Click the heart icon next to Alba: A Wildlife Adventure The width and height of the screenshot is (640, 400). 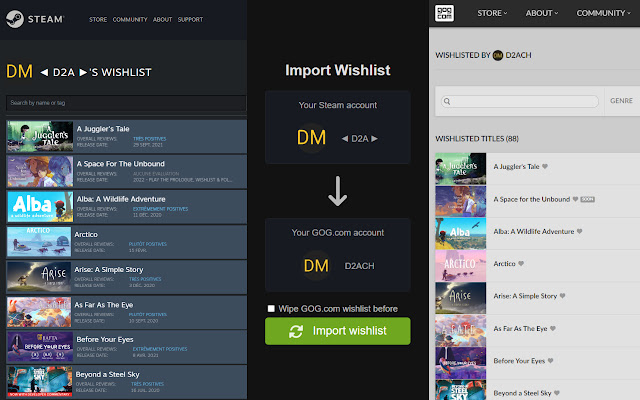[580, 231]
